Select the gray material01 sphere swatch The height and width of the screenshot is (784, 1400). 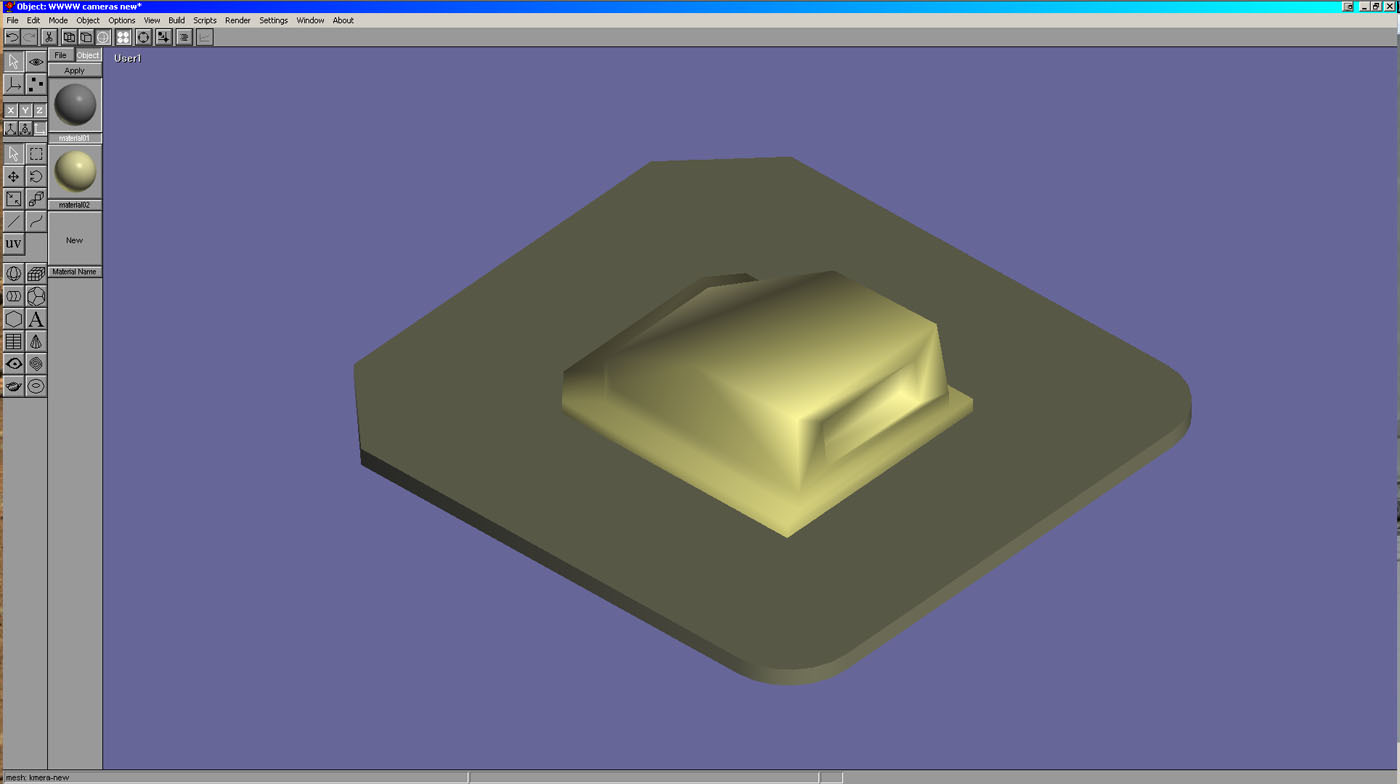pos(75,105)
